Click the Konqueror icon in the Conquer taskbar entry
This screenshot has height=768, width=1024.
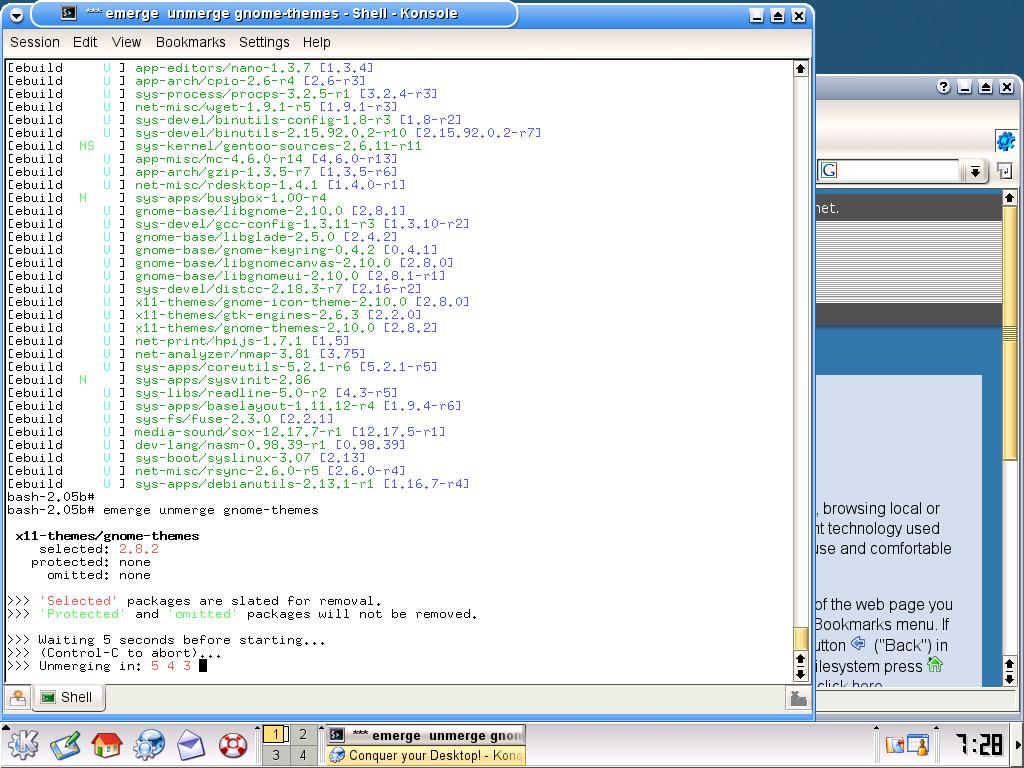coord(336,756)
